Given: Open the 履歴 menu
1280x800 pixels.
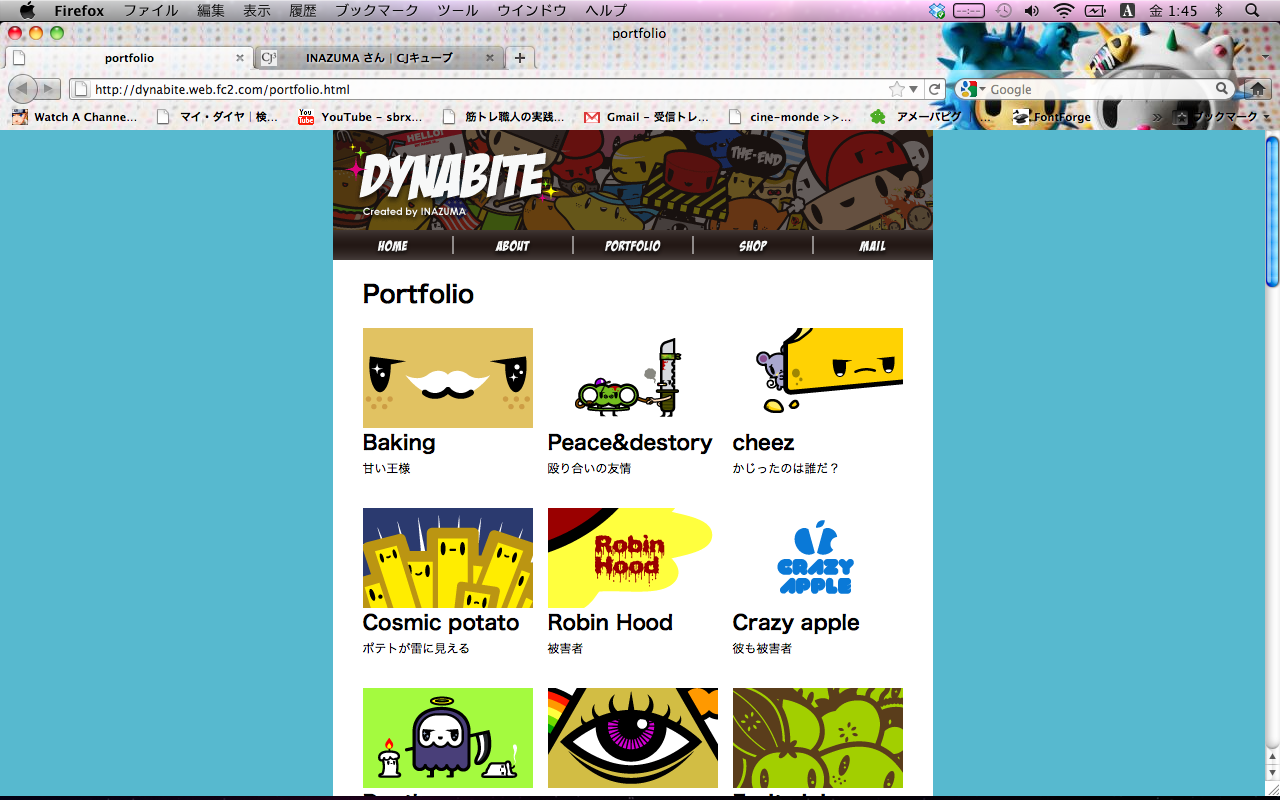Looking at the screenshot, I should point(303,10).
